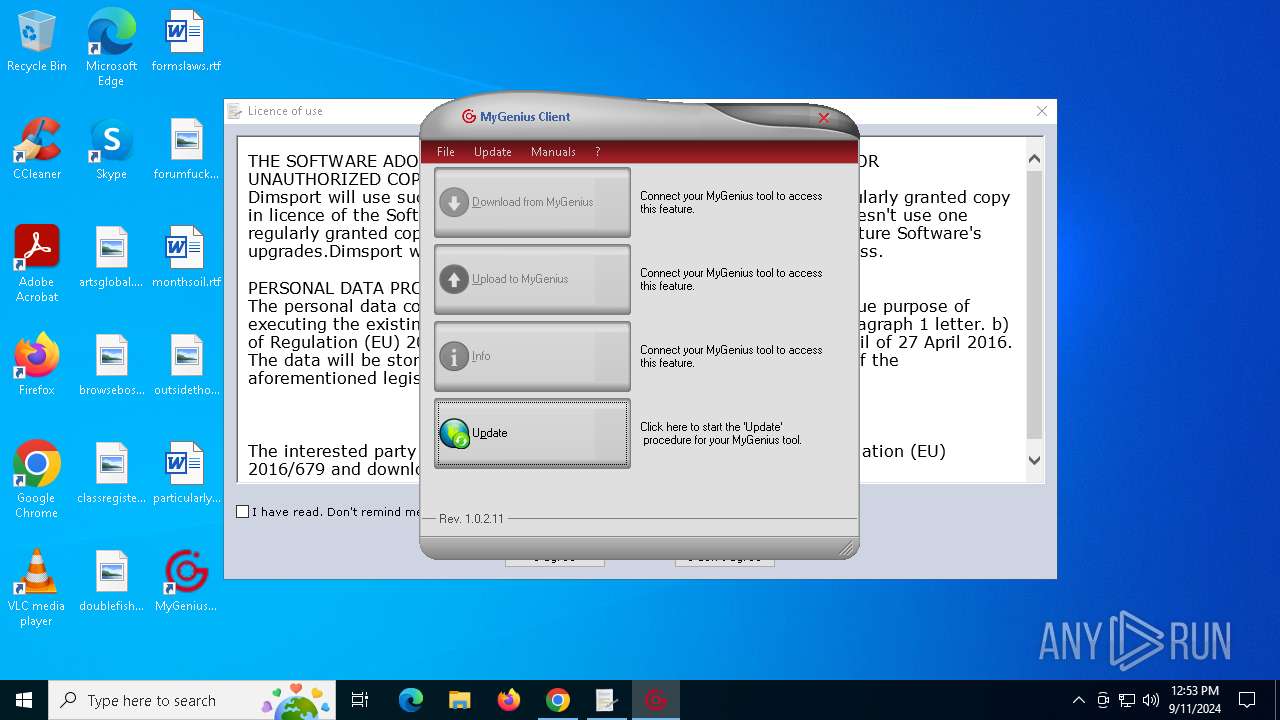
Task: Launch Chrome from the taskbar
Action: pos(558,700)
